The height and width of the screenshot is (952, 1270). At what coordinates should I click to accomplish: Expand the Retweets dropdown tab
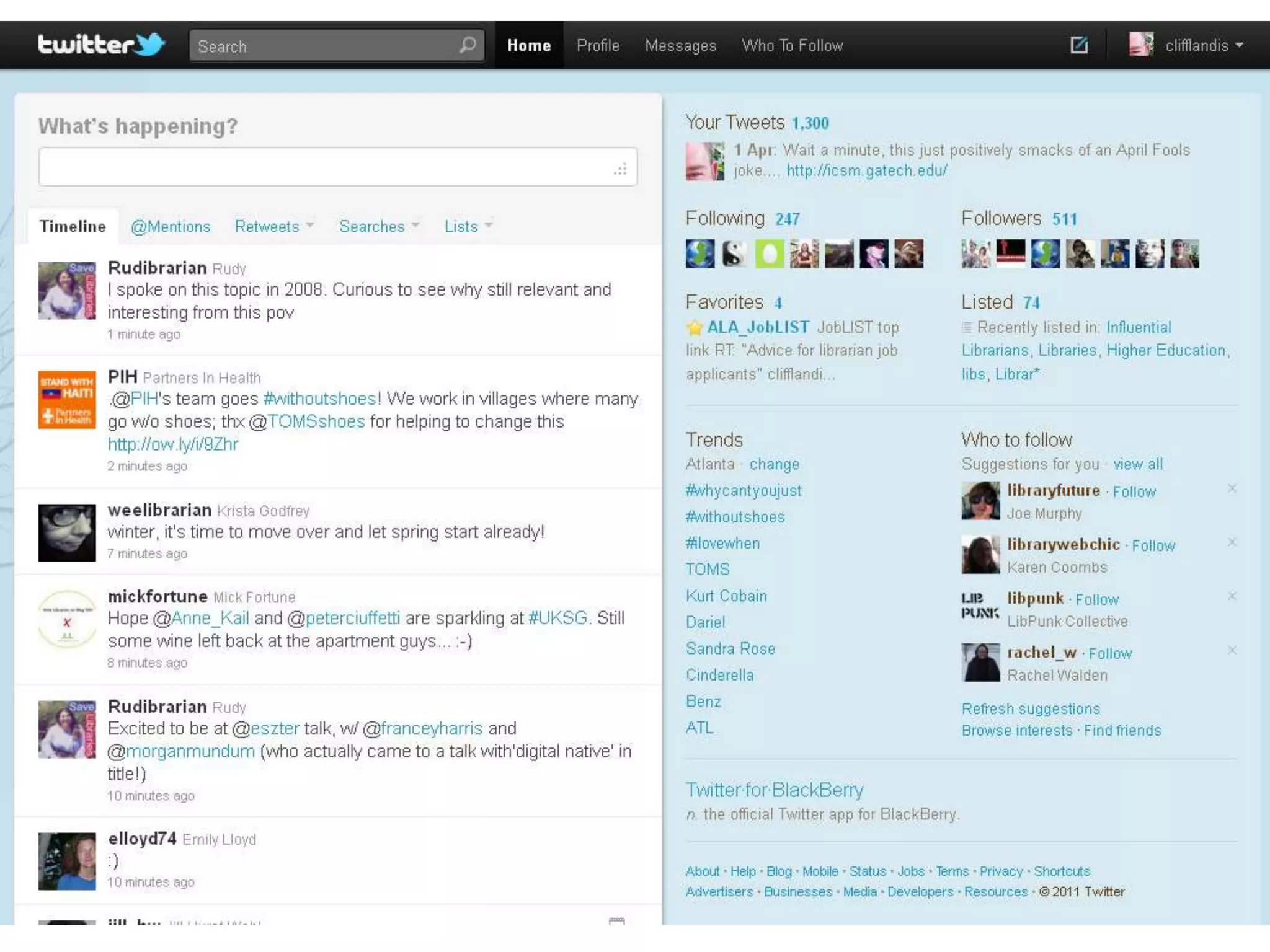(x=274, y=226)
